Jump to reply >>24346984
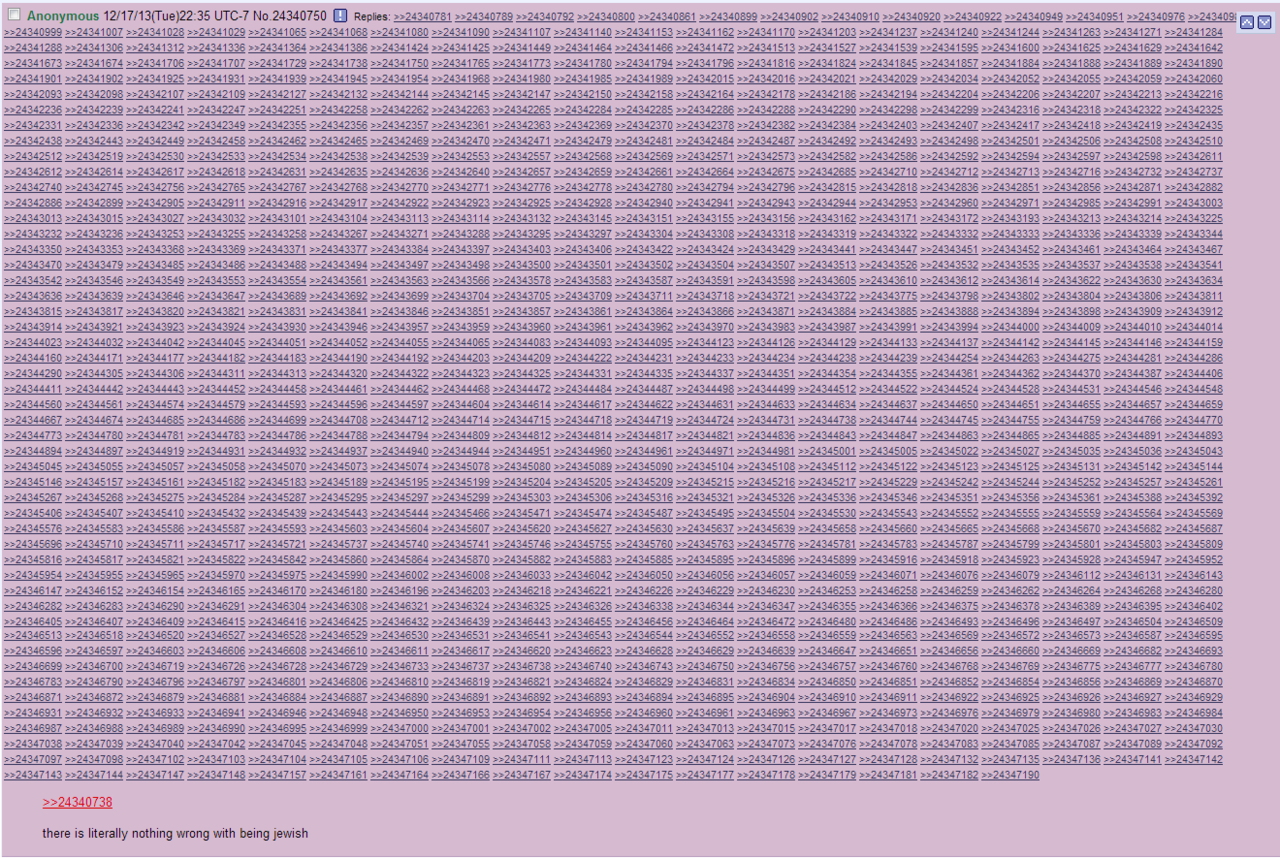The image size is (1280, 858). coord(1193,714)
